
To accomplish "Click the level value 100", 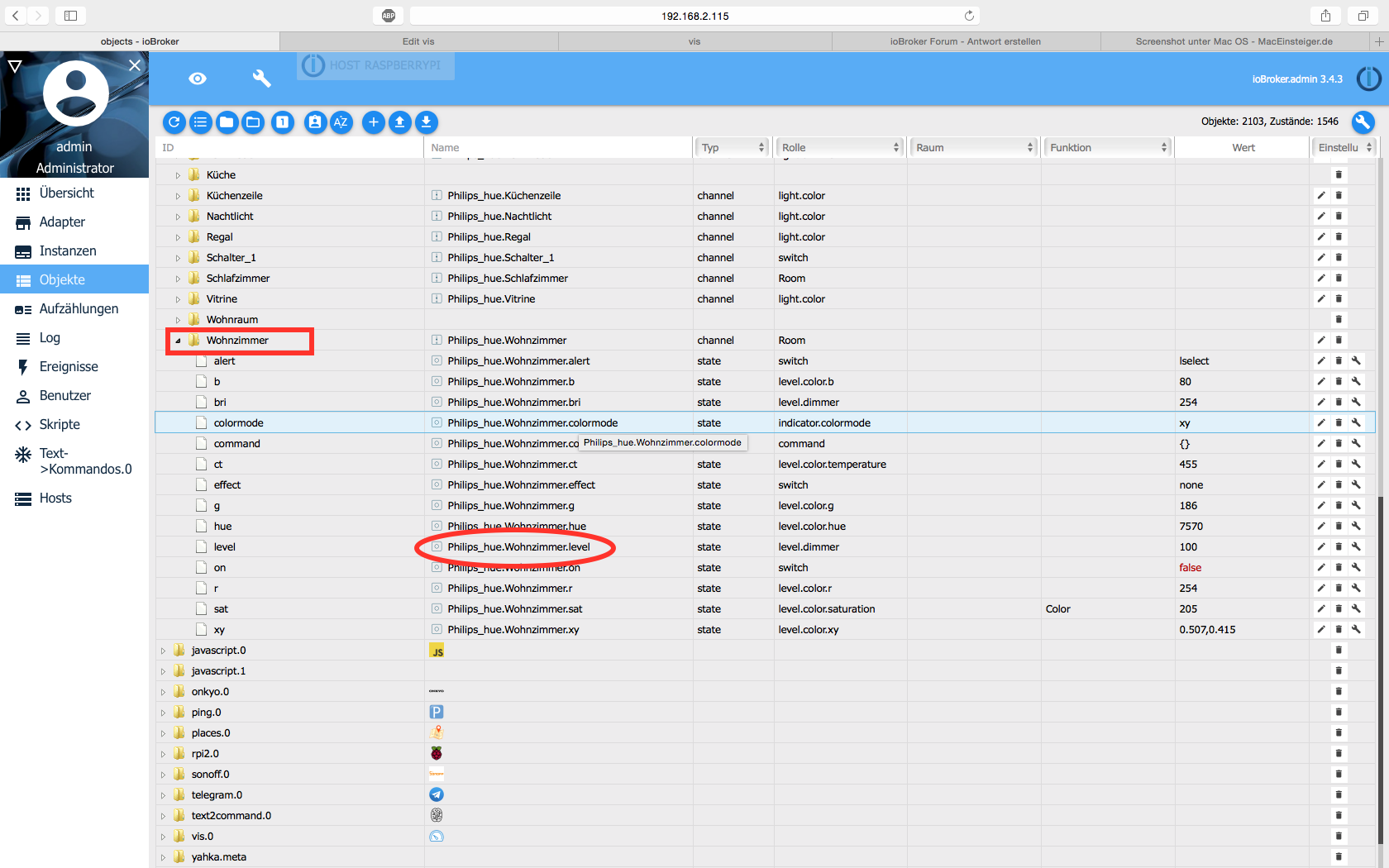I will (x=1188, y=547).
